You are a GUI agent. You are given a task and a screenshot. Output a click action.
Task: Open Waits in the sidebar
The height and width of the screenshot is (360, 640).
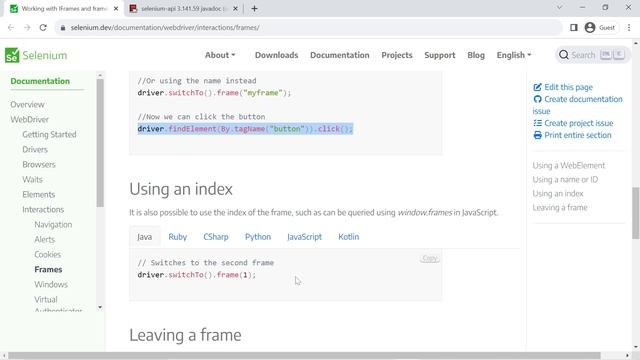tap(32, 180)
